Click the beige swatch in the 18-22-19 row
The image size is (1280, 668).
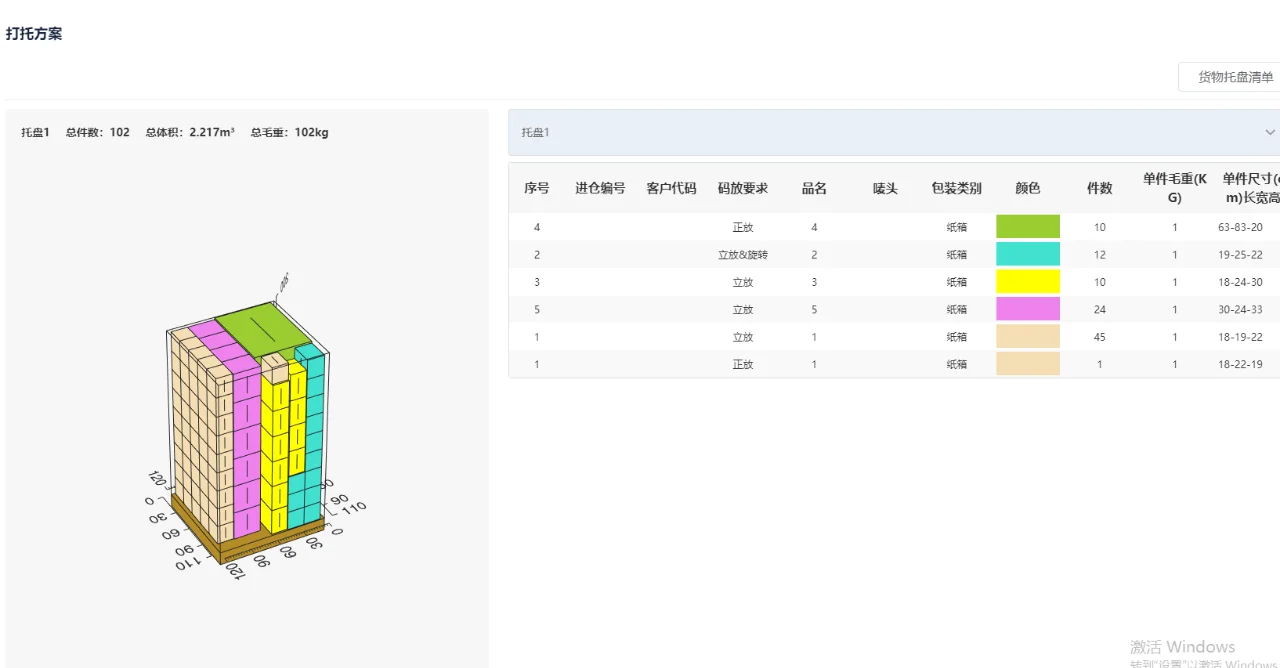point(1027,364)
